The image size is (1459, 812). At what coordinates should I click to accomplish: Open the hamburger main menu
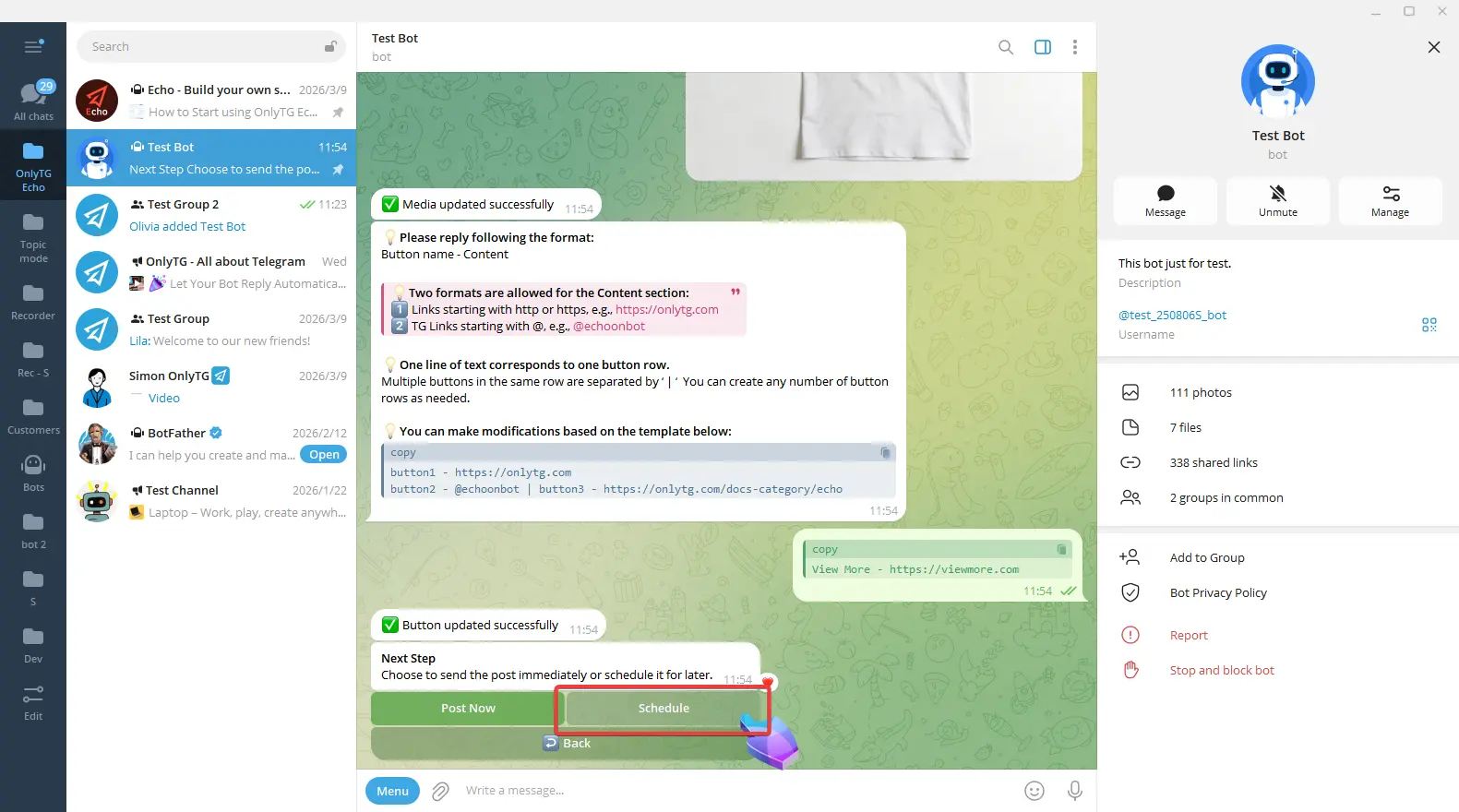(33, 47)
